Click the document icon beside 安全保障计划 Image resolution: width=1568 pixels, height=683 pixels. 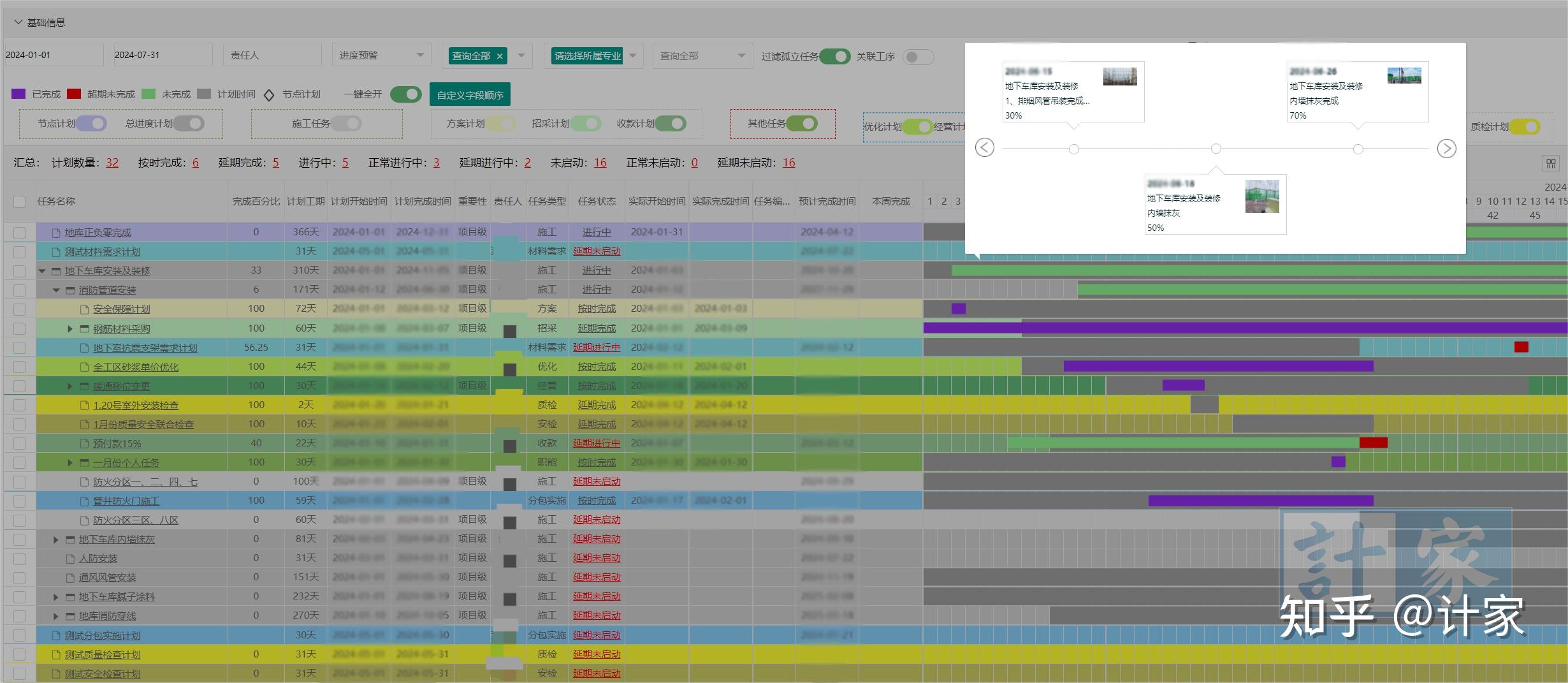84,309
